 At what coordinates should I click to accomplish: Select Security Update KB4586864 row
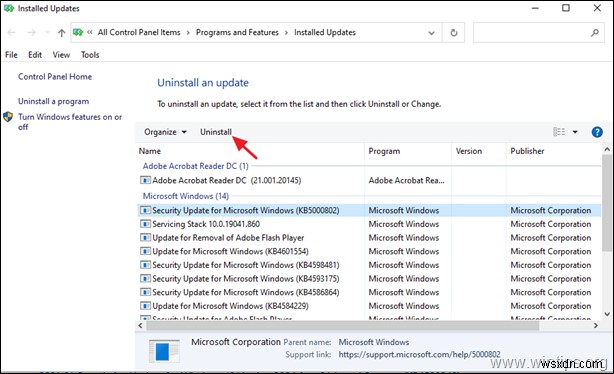[x=369, y=293]
